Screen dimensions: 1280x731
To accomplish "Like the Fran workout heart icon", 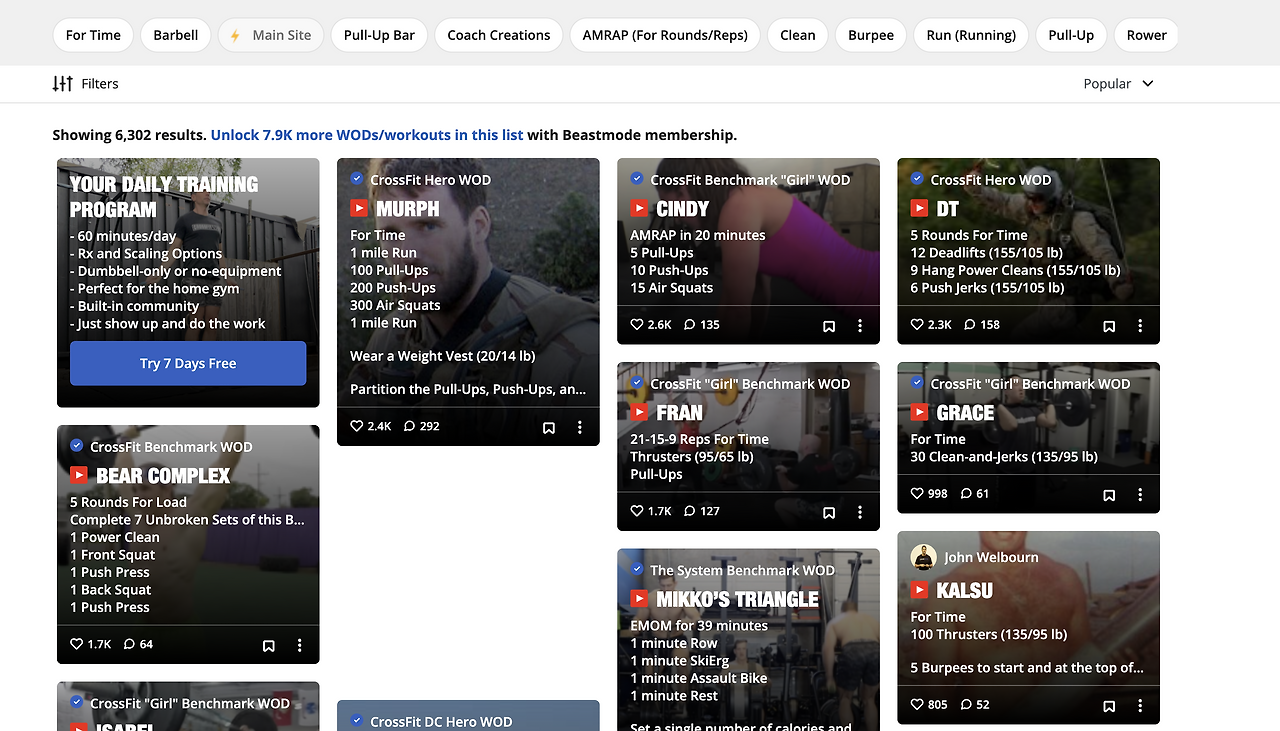I will tap(637, 511).
